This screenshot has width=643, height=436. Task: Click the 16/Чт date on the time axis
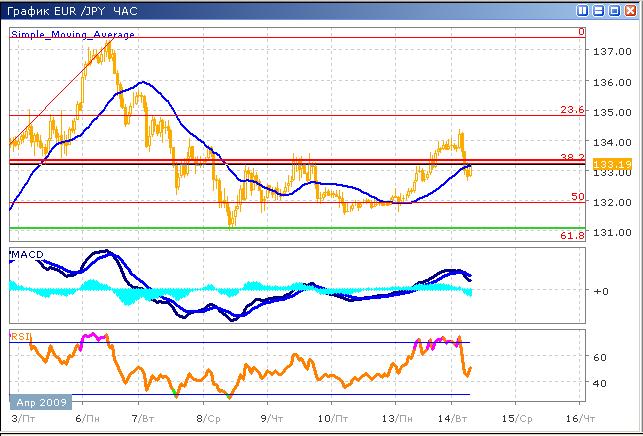575,416
